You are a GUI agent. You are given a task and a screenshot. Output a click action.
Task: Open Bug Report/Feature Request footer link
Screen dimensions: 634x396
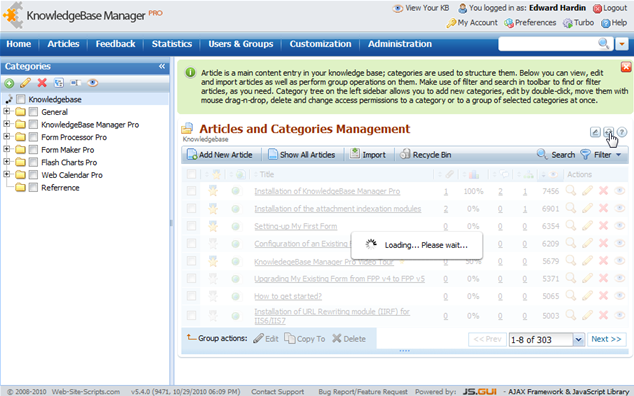click(363, 392)
